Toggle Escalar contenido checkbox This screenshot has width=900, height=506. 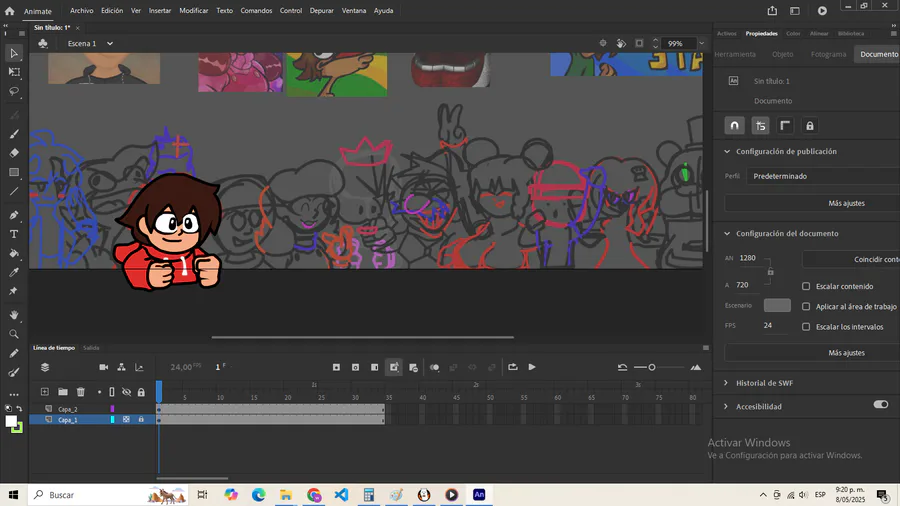pos(806,286)
